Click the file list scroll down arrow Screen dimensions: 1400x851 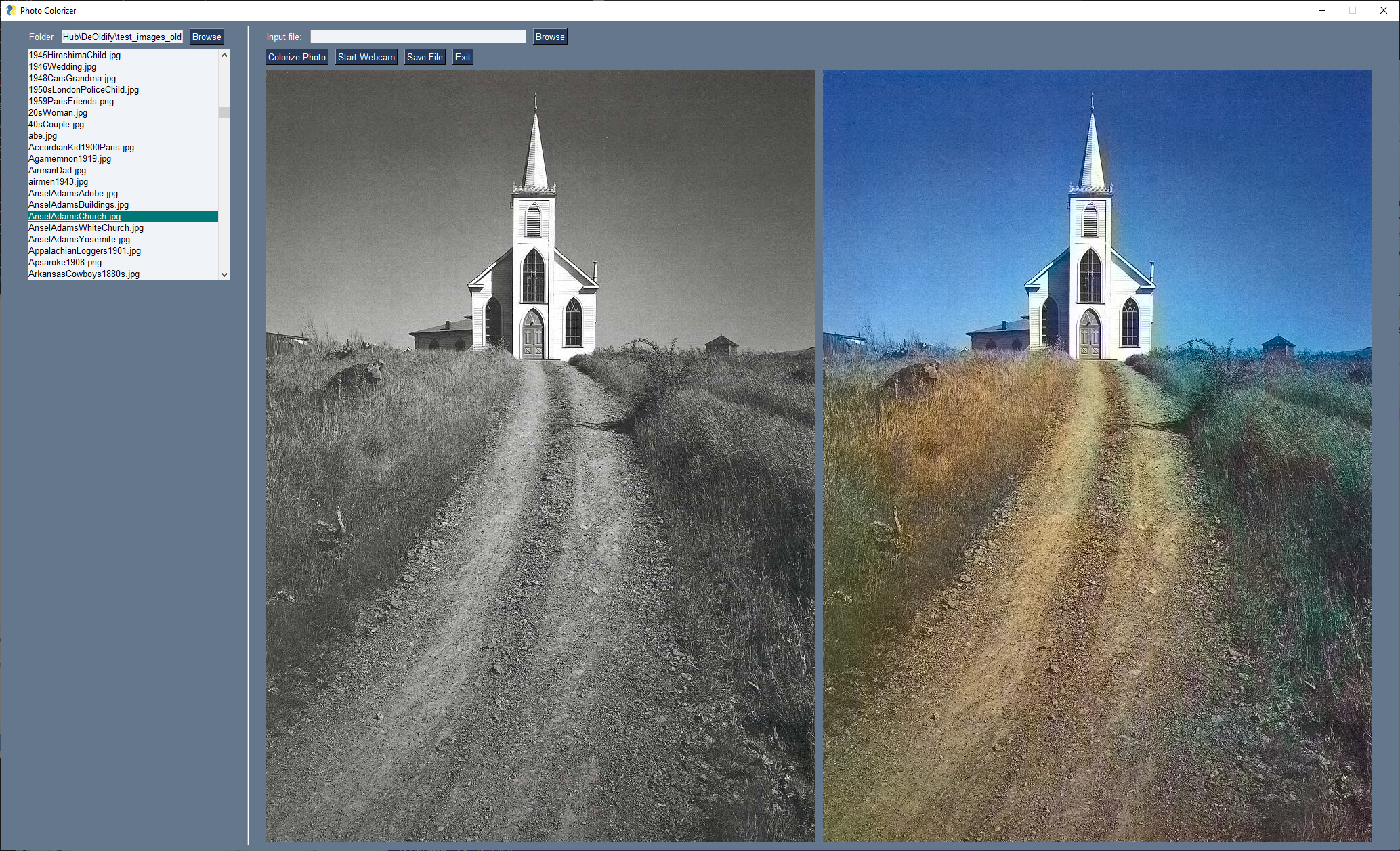pos(224,274)
